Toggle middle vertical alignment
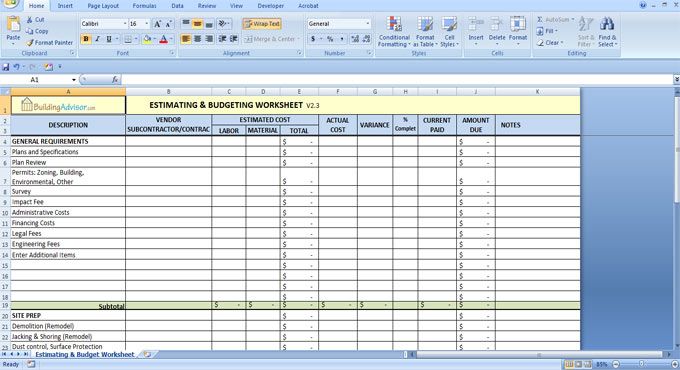This screenshot has width=680, height=370. pyautogui.click(x=197, y=24)
